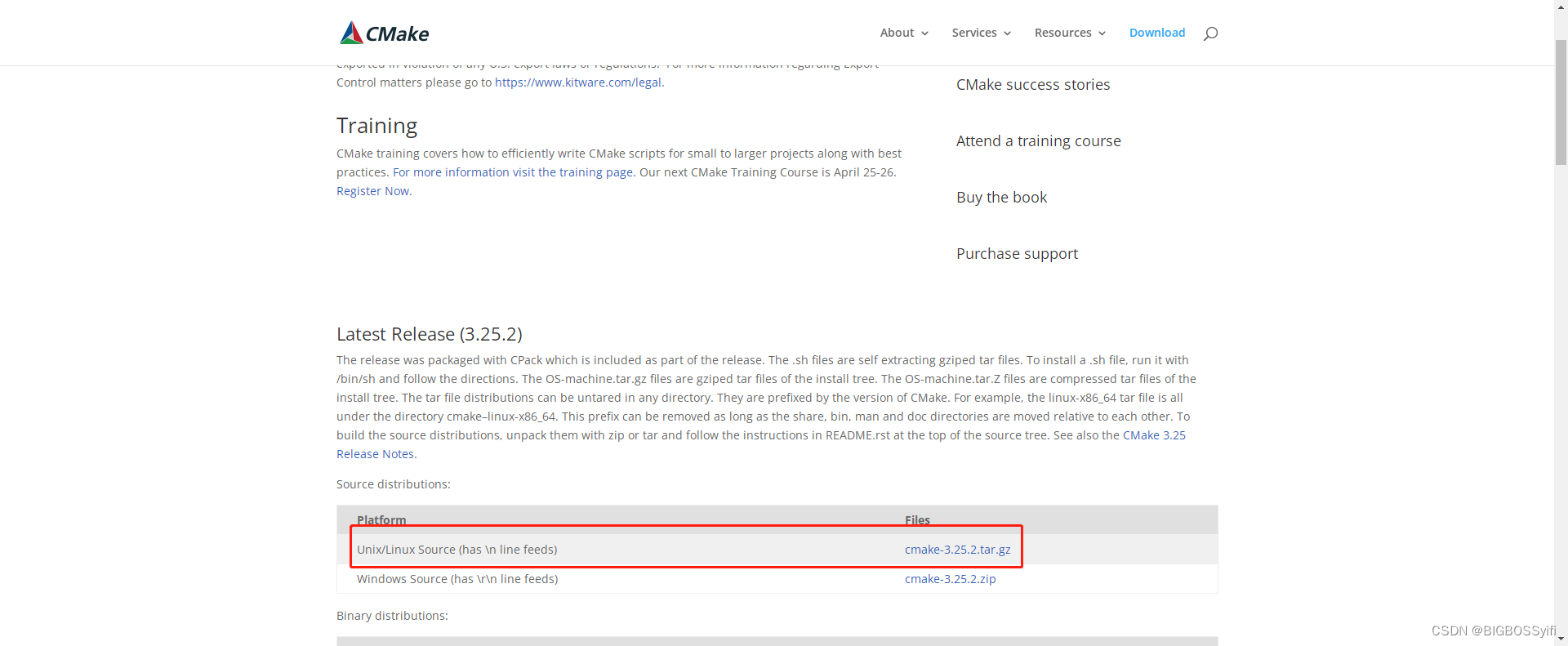Click the Training heading
Viewport: 1568px width, 646px height.
(x=376, y=126)
